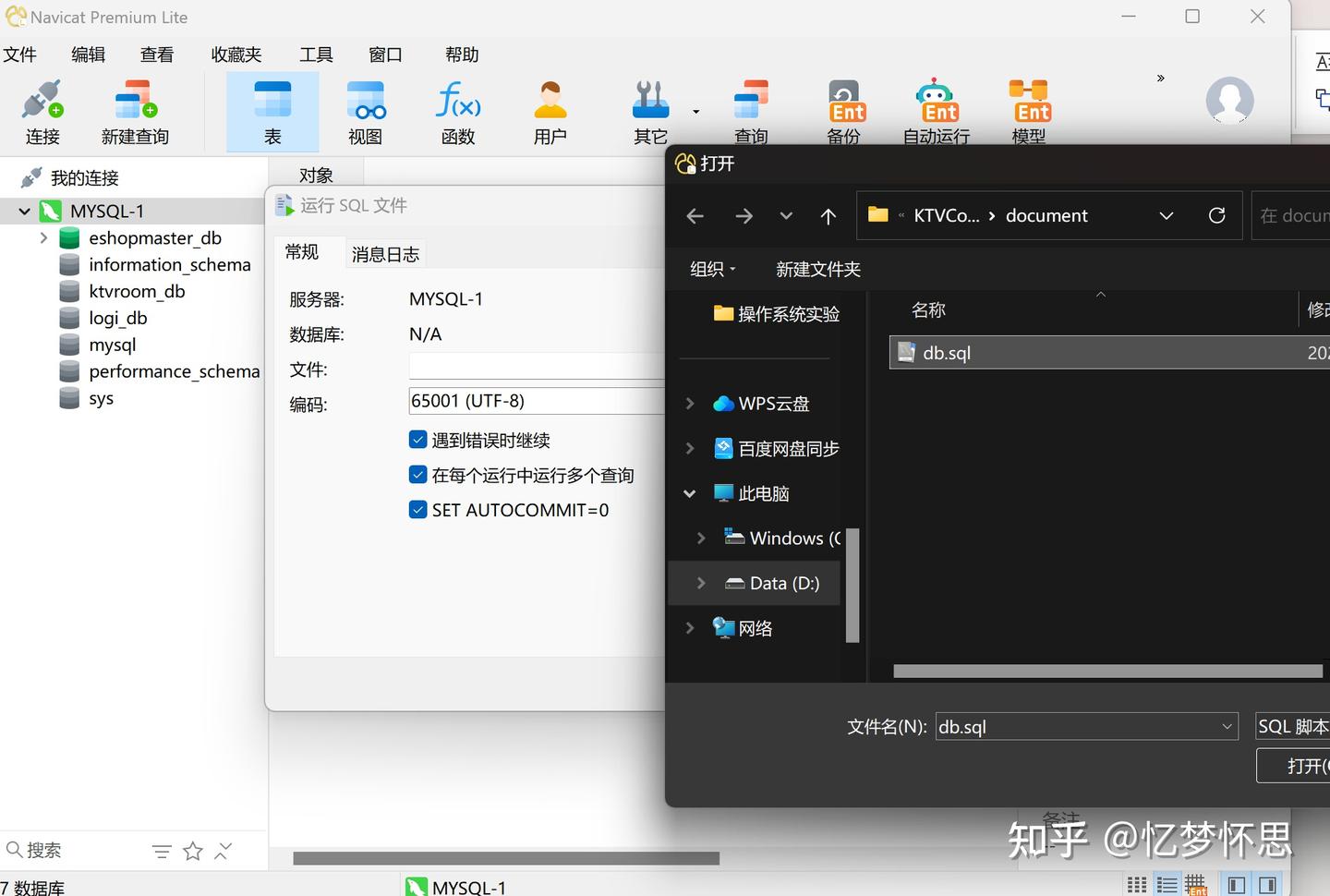Open the 工具 menu
The width and height of the screenshot is (1330, 896).
coord(316,54)
